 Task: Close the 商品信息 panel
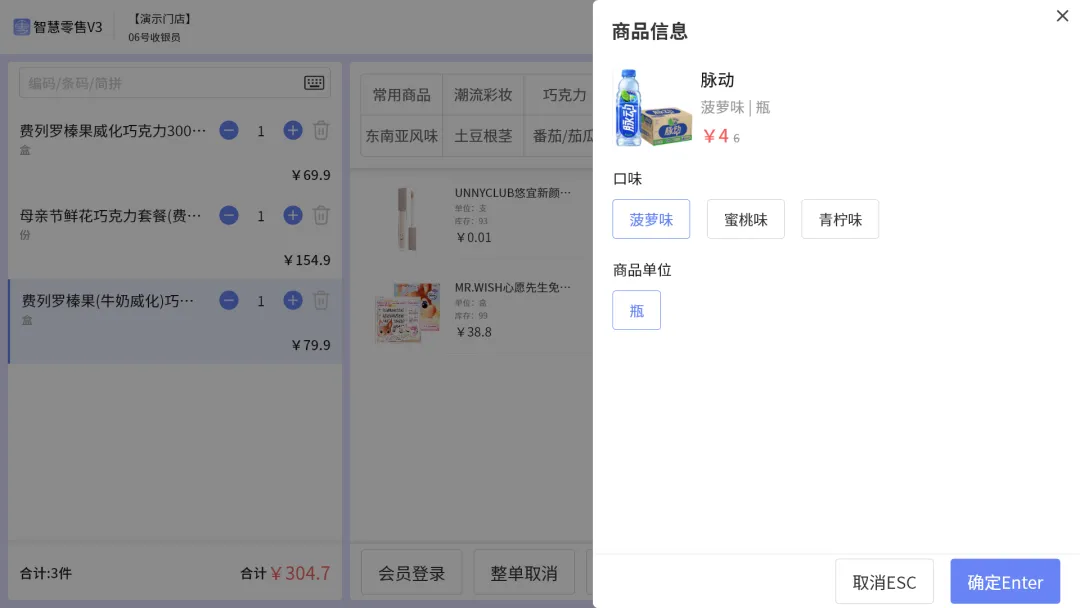(x=1062, y=16)
